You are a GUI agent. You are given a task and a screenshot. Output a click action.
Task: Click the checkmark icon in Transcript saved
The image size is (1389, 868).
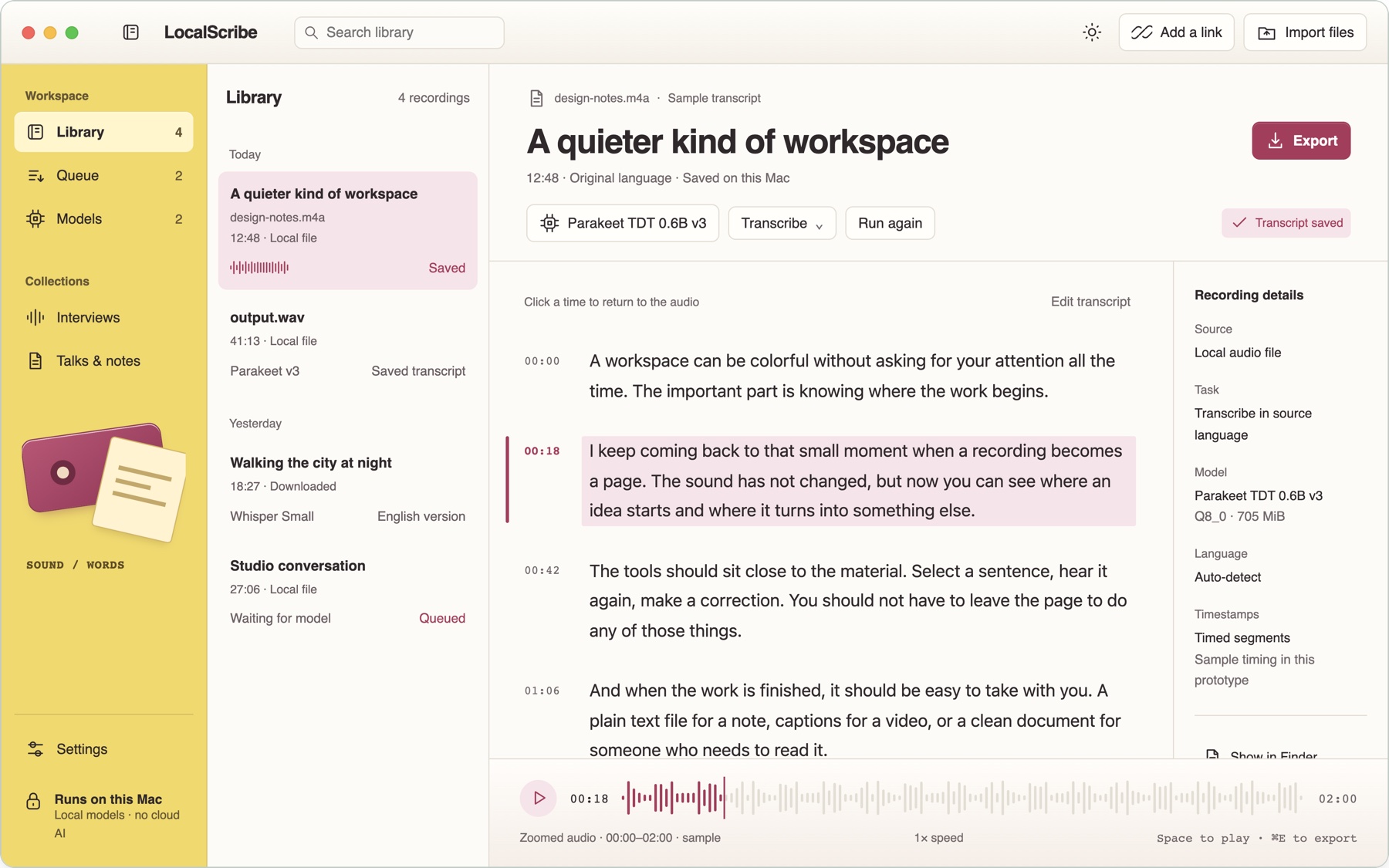click(x=1239, y=223)
